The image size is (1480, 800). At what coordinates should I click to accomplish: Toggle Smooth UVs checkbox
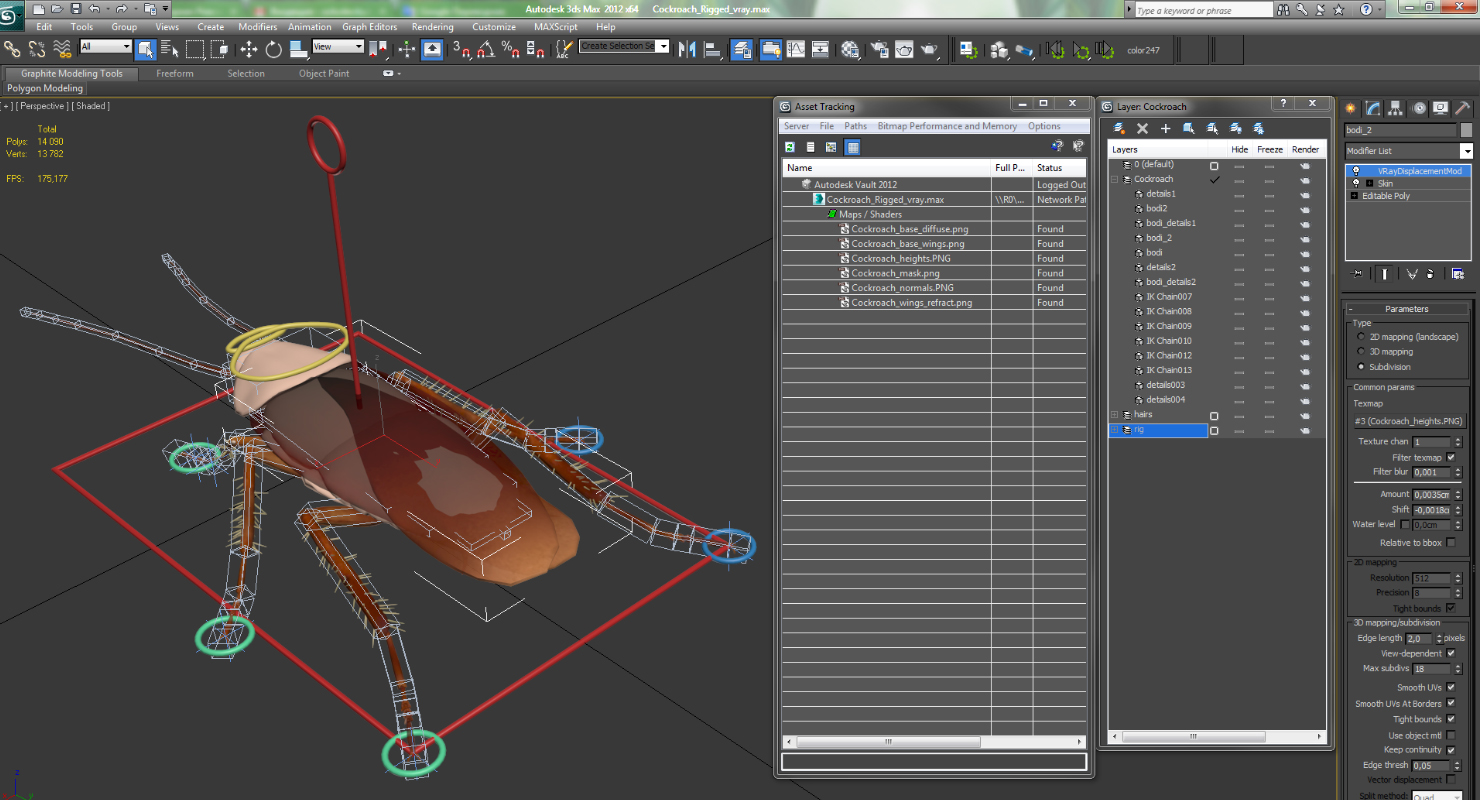pyautogui.click(x=1451, y=687)
